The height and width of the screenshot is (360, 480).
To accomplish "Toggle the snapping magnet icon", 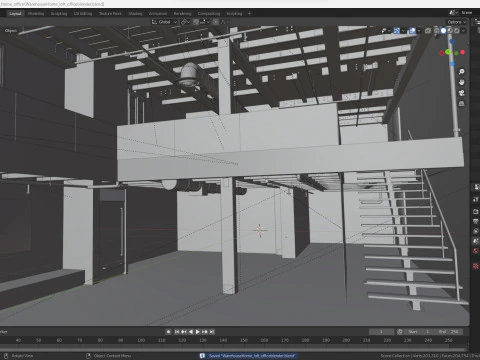I will (x=196, y=22).
